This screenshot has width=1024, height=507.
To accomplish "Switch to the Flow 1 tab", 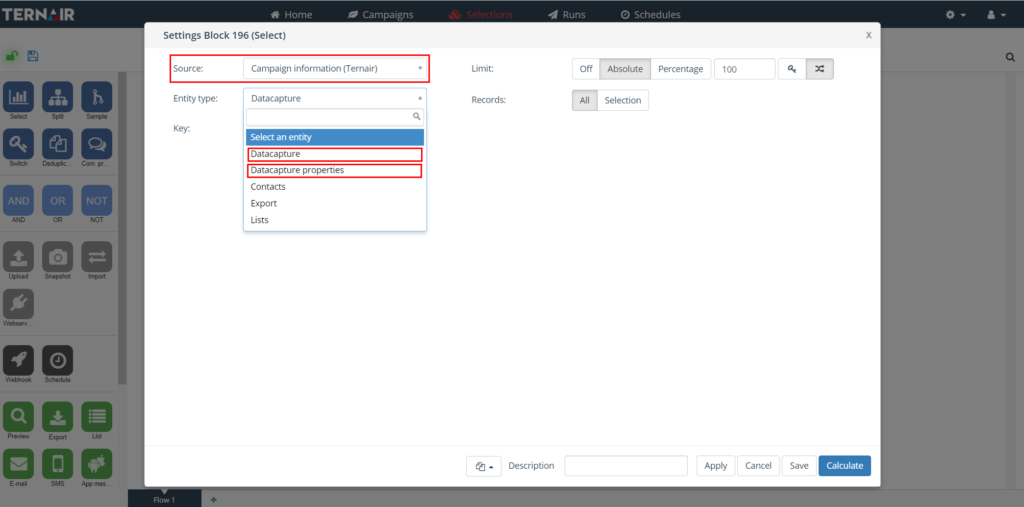I will [165, 499].
